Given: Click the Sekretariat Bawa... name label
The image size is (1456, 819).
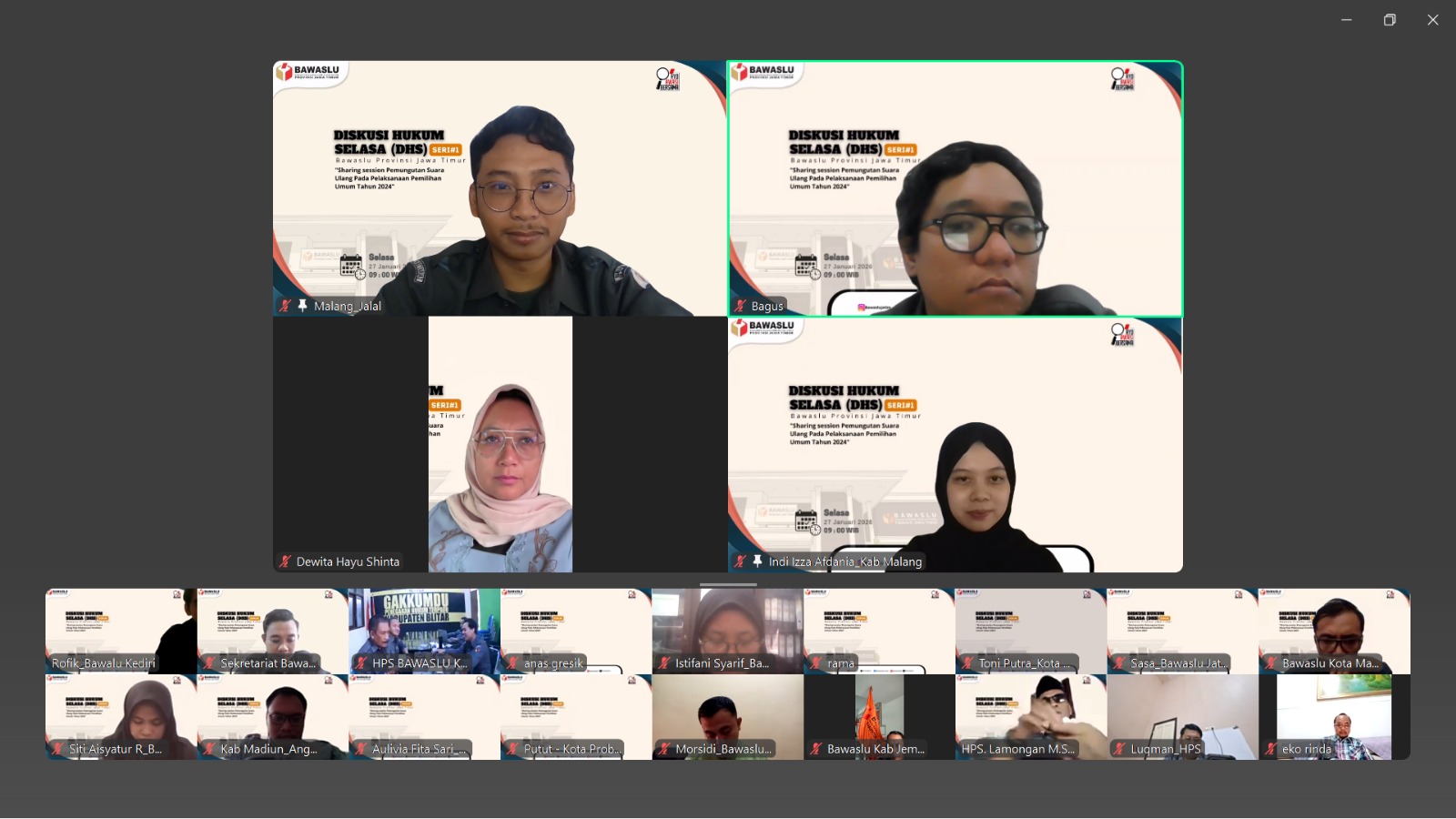Looking at the screenshot, I should tap(268, 663).
